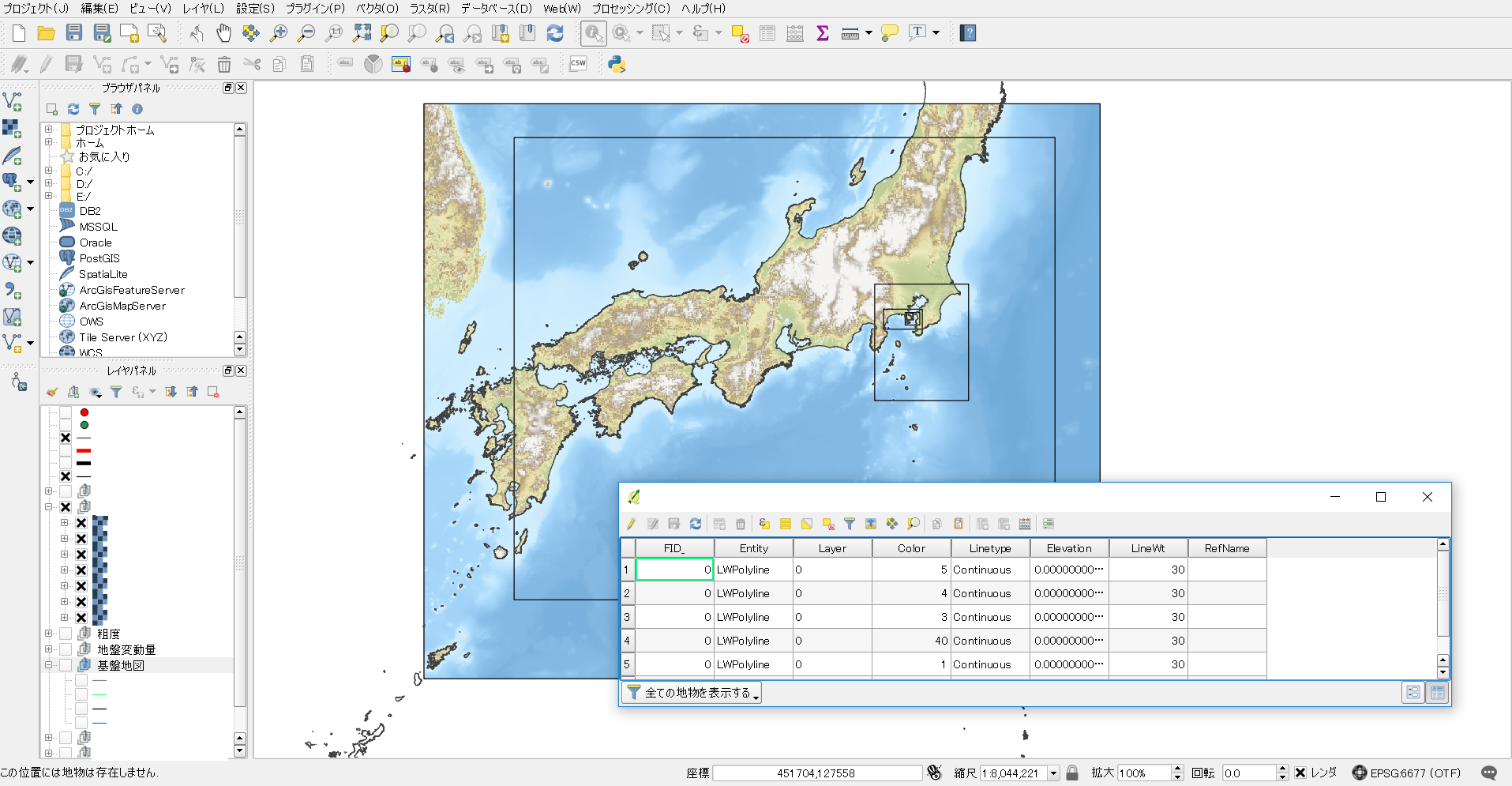
Task: Uncheck the topmost layer in the layer panel
Action: 66,412
